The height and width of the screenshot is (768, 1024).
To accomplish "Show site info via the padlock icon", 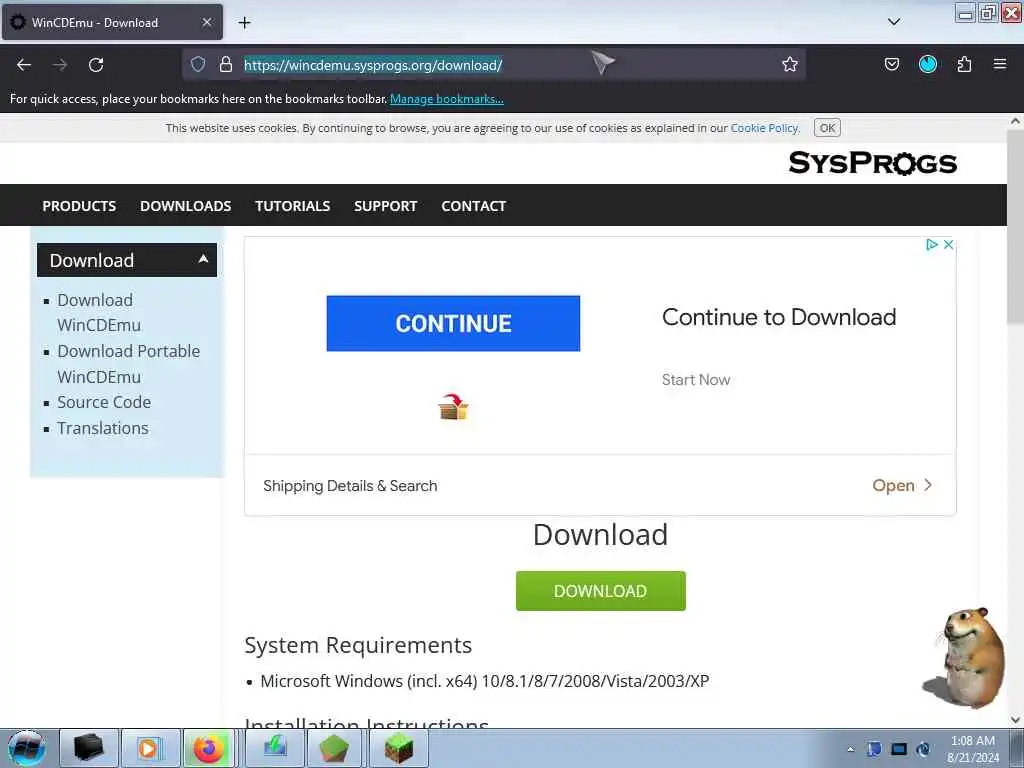I will (226, 64).
